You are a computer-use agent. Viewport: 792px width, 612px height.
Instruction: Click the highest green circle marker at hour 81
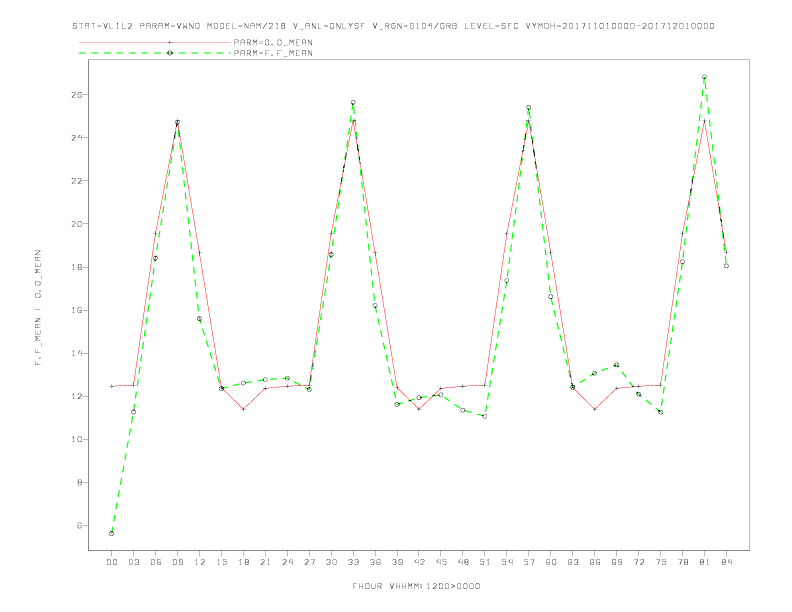705,77
